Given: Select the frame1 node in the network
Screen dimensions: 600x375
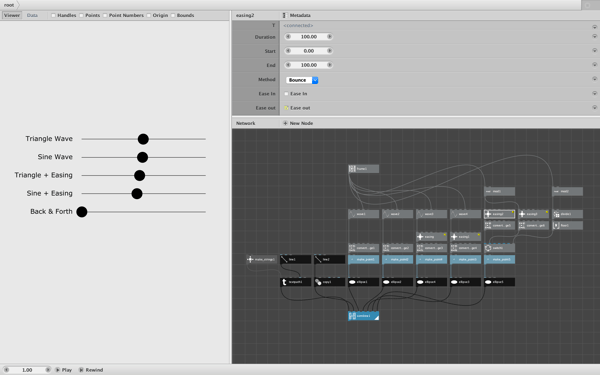Looking at the screenshot, I should click(364, 169).
